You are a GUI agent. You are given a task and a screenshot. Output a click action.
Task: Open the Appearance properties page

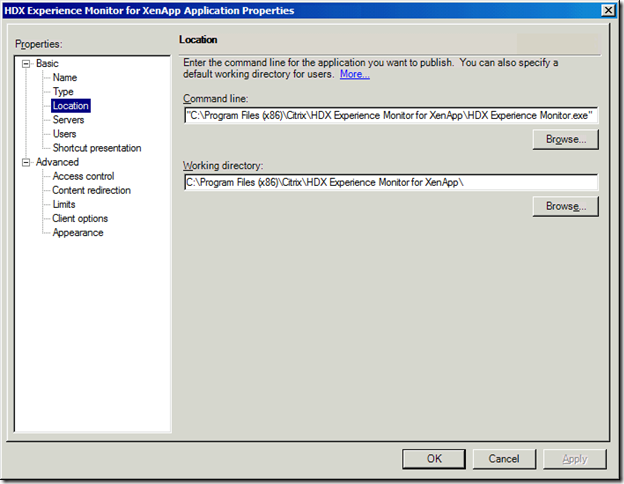[x=78, y=233]
